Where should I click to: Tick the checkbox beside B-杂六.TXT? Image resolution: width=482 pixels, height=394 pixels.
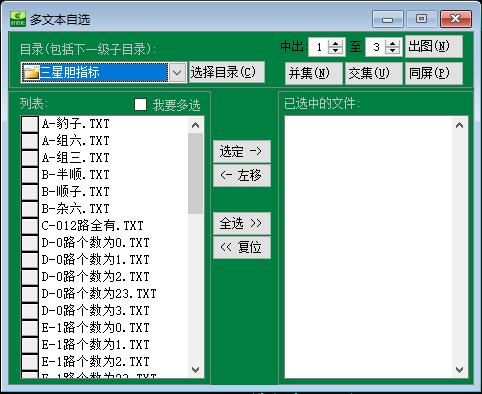pyautogui.click(x=30, y=209)
